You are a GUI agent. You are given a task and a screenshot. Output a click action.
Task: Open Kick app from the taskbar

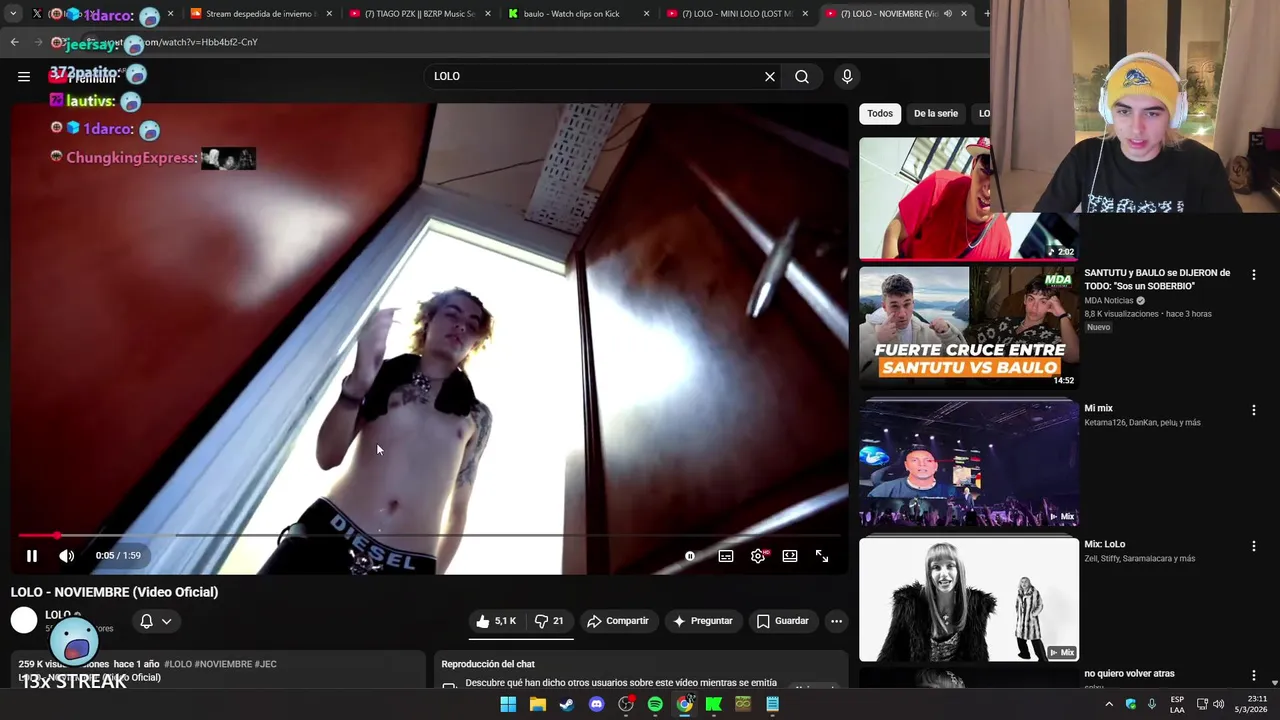point(714,704)
